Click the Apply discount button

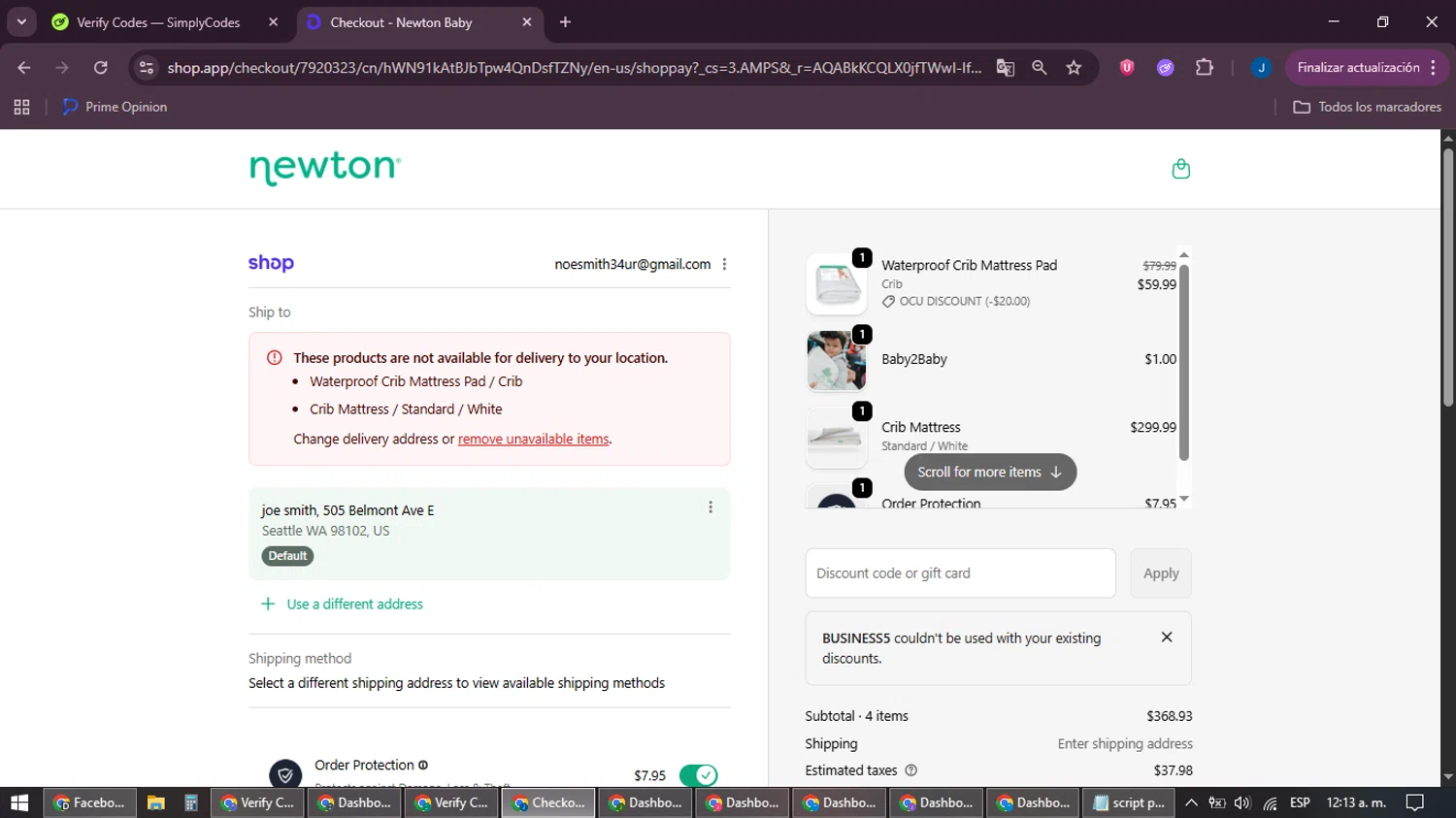point(1161,573)
